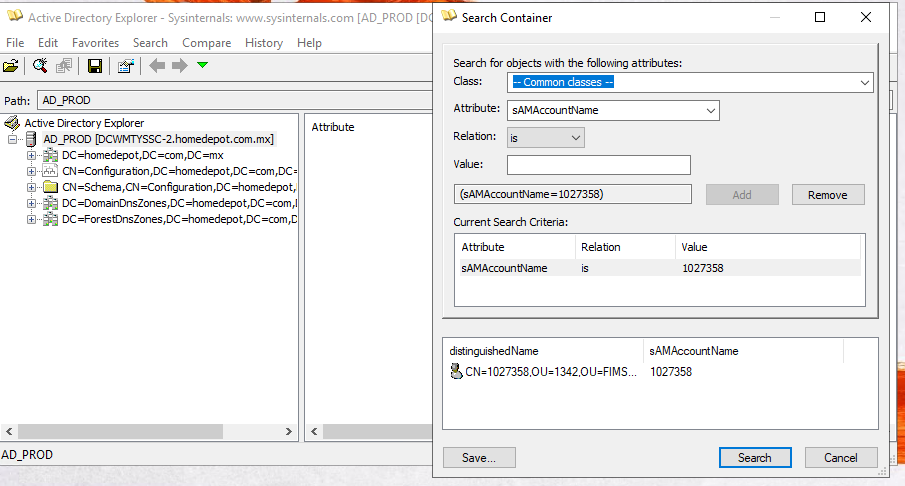Viewport: 905px width, 486px height.
Task: Click the Value column header in criteria
Action: click(x=768, y=247)
